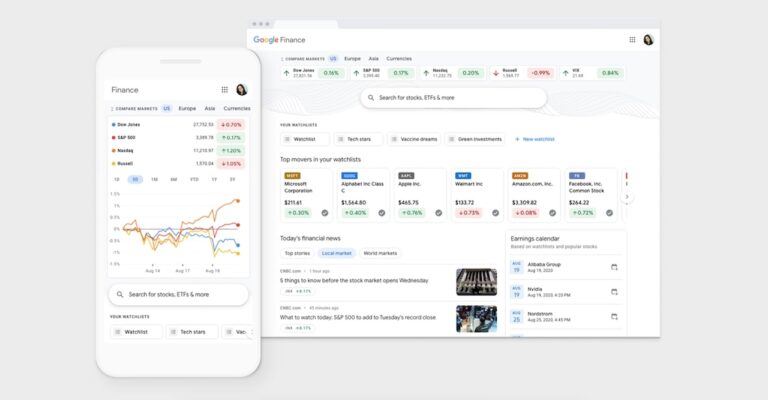The height and width of the screenshot is (400, 768).
Task: Open Green investments watchlist
Action: (475, 140)
